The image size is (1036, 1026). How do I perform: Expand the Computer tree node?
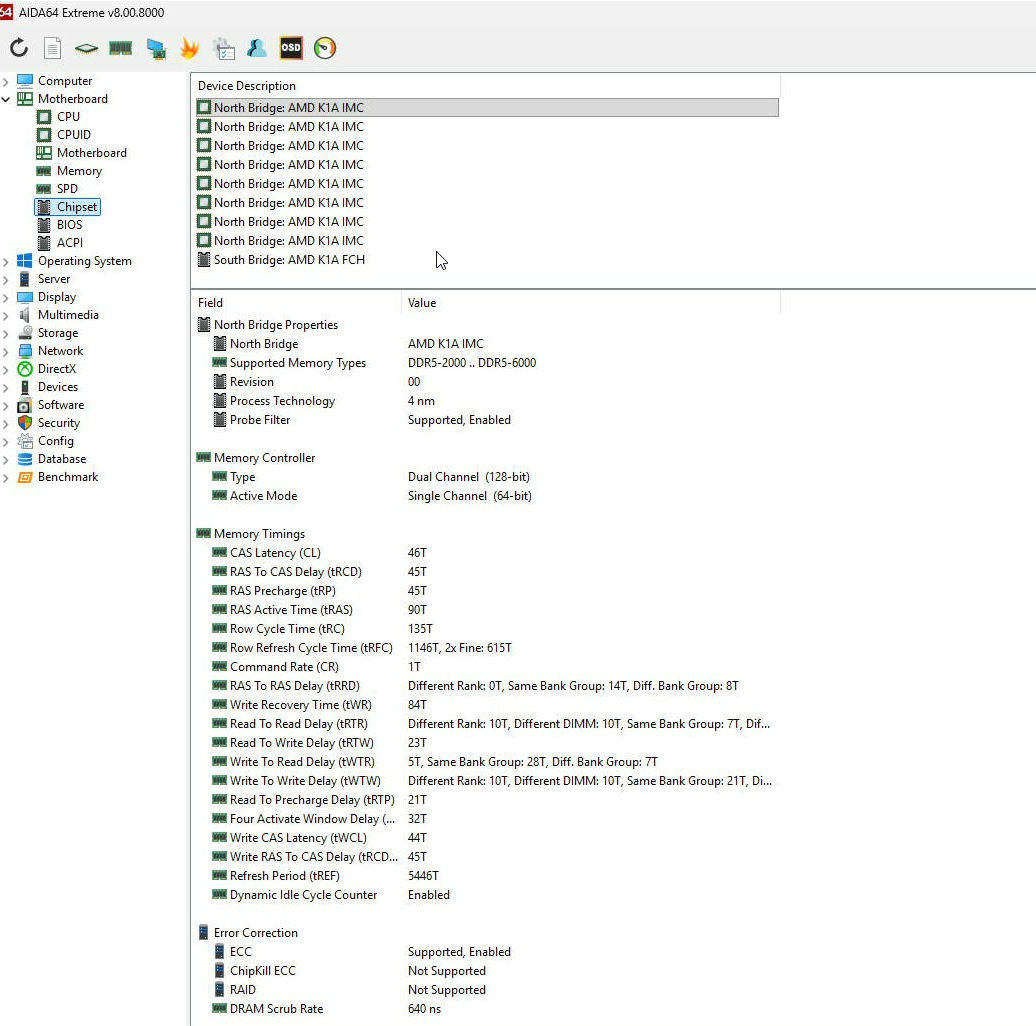pyautogui.click(x=7, y=81)
